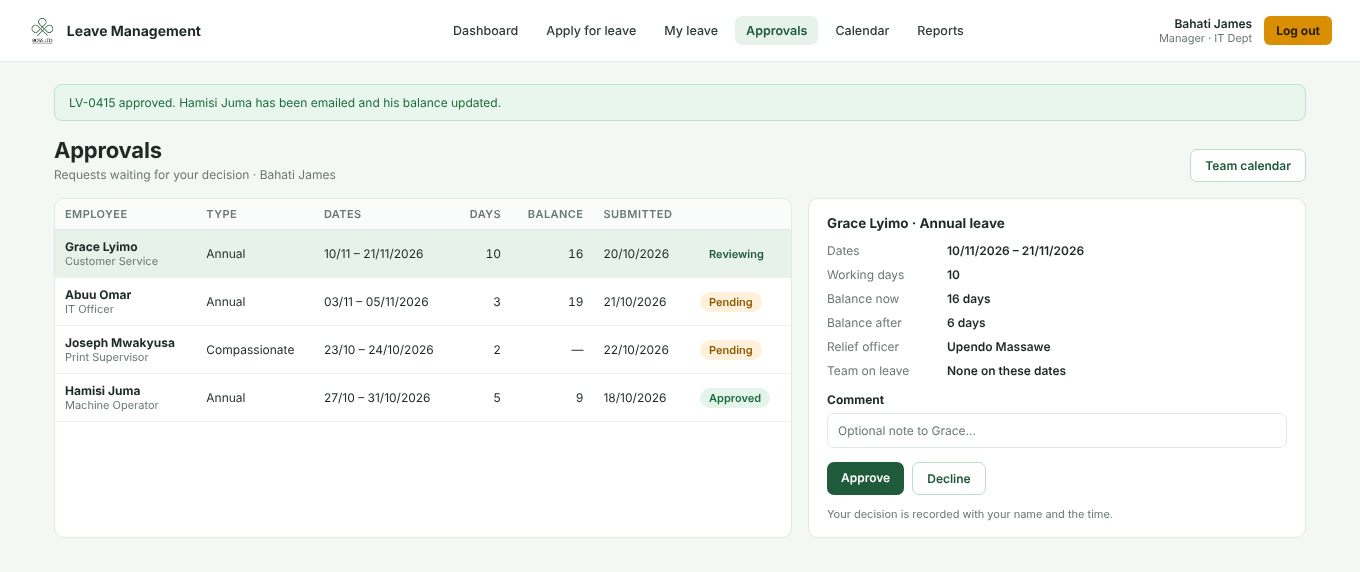Click the IT Officer role text
1360x572 pixels.
90,310
